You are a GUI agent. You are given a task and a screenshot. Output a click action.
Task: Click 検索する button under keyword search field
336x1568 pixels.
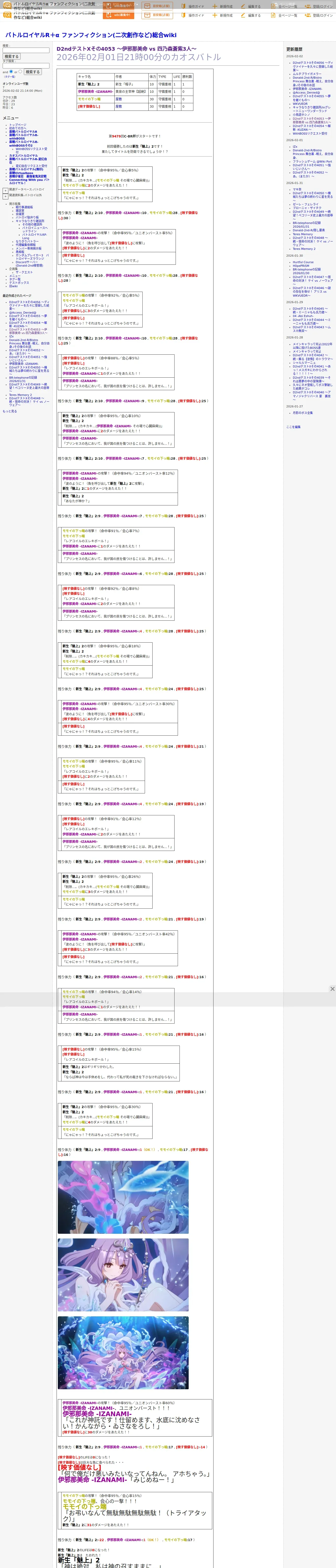coord(12,57)
